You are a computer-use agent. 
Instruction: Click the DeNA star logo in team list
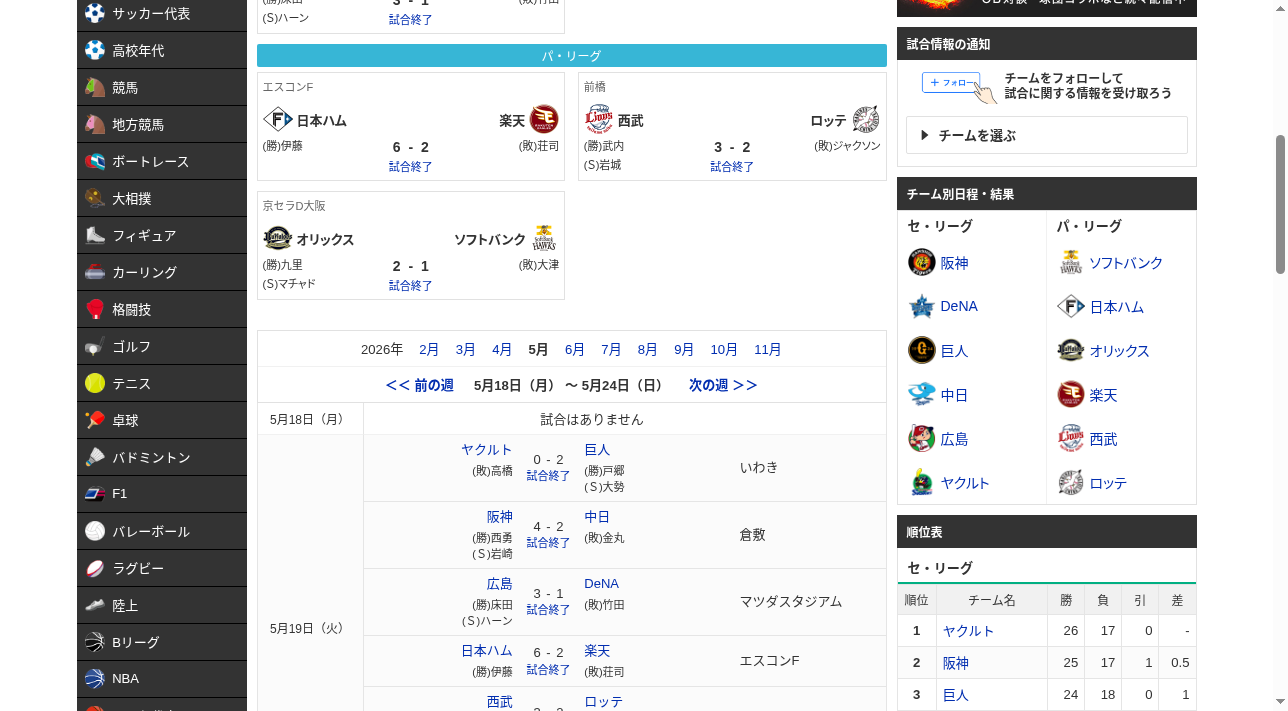[921, 306]
